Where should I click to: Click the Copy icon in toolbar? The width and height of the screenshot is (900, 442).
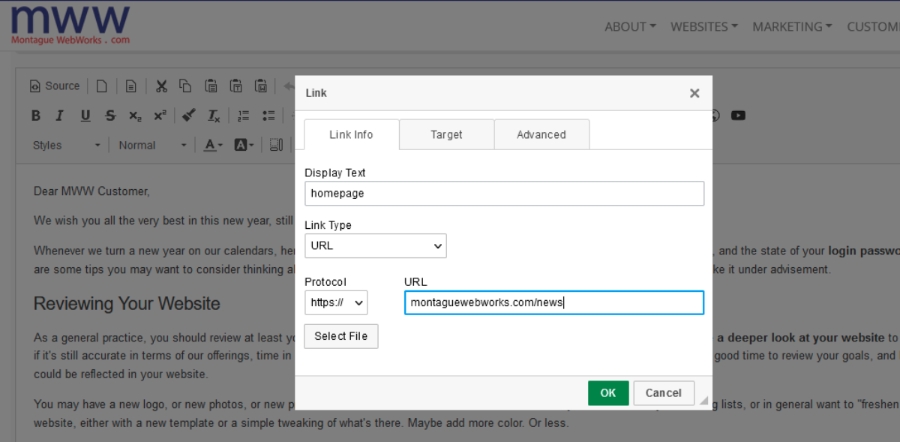186,86
